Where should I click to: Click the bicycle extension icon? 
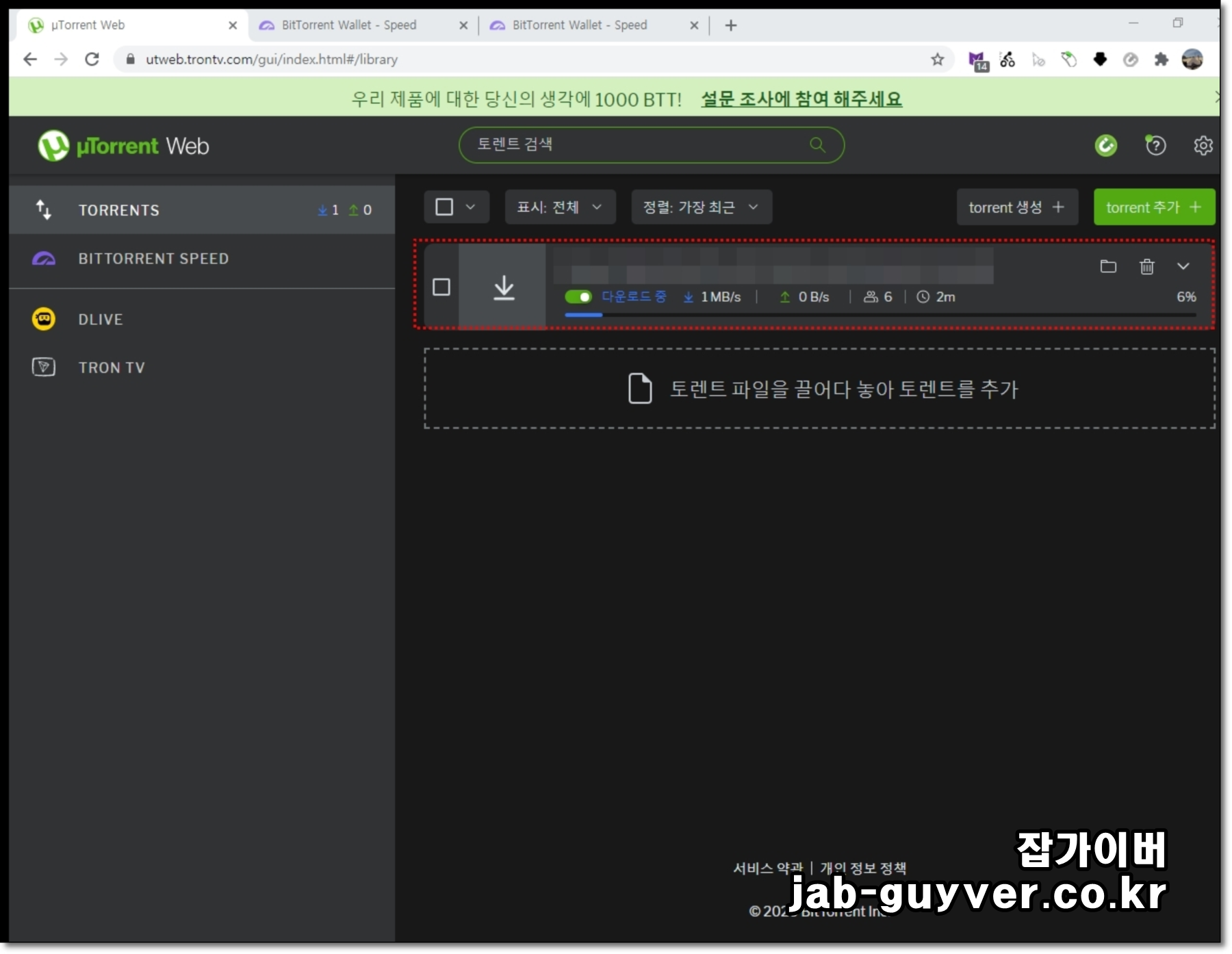[1008, 60]
